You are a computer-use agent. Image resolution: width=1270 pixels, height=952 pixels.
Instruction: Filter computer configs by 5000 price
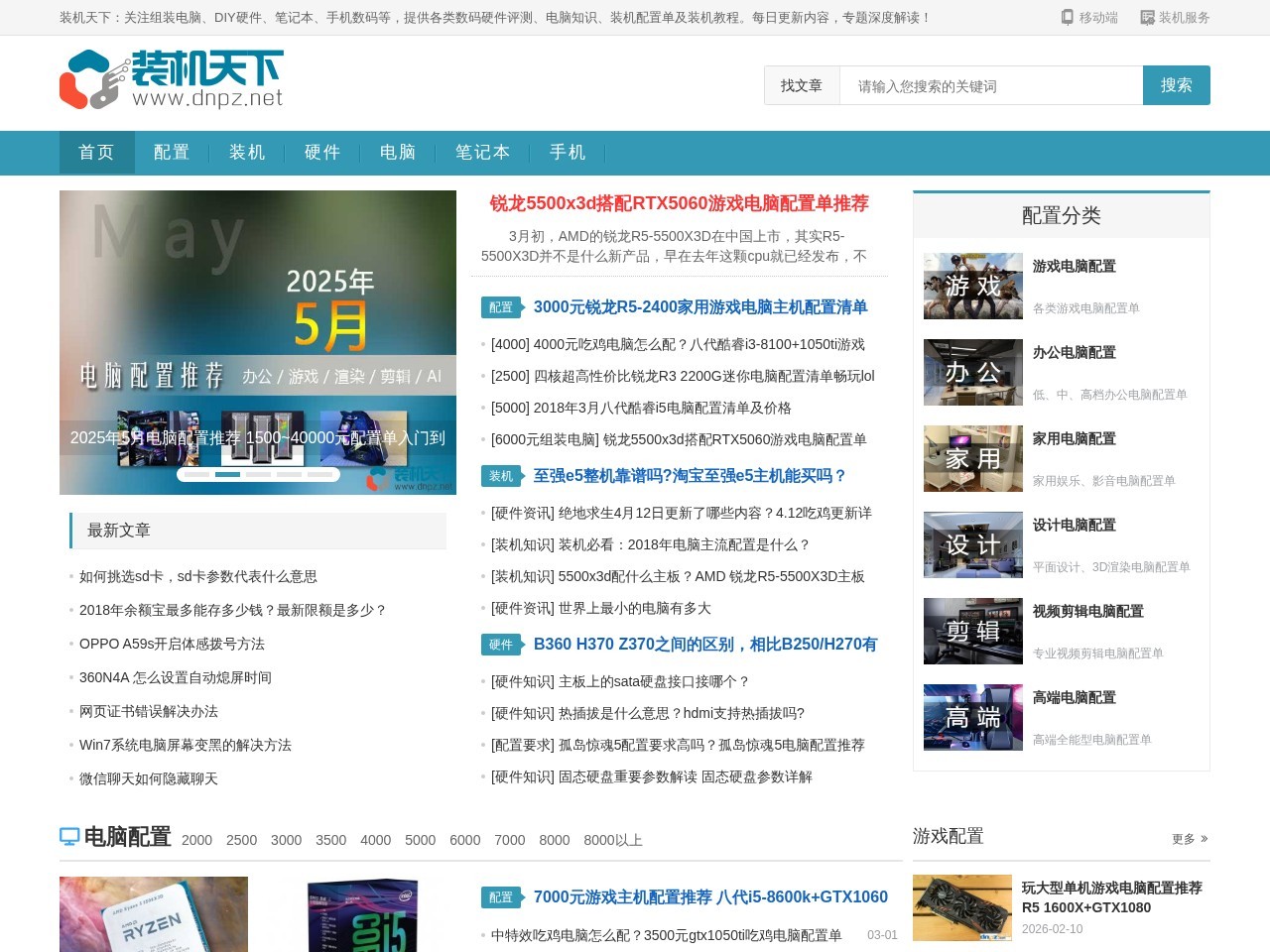(x=420, y=840)
